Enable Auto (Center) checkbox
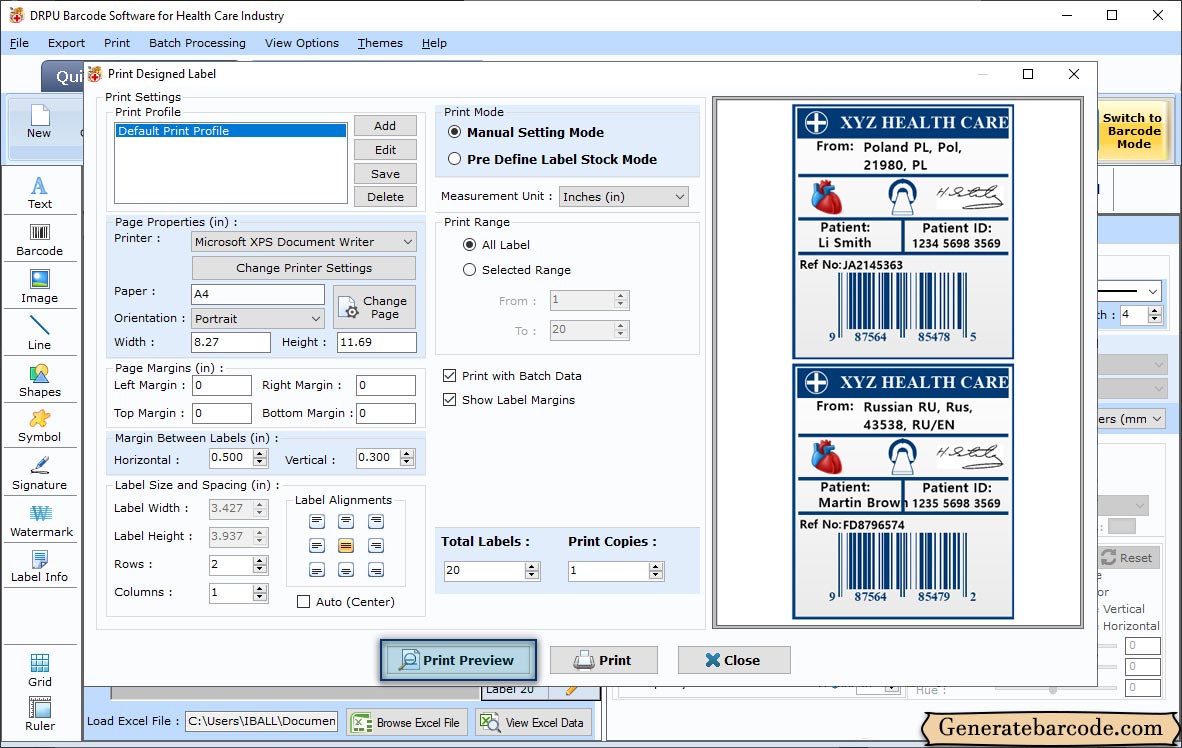Image resolution: width=1182 pixels, height=748 pixels. point(304,602)
